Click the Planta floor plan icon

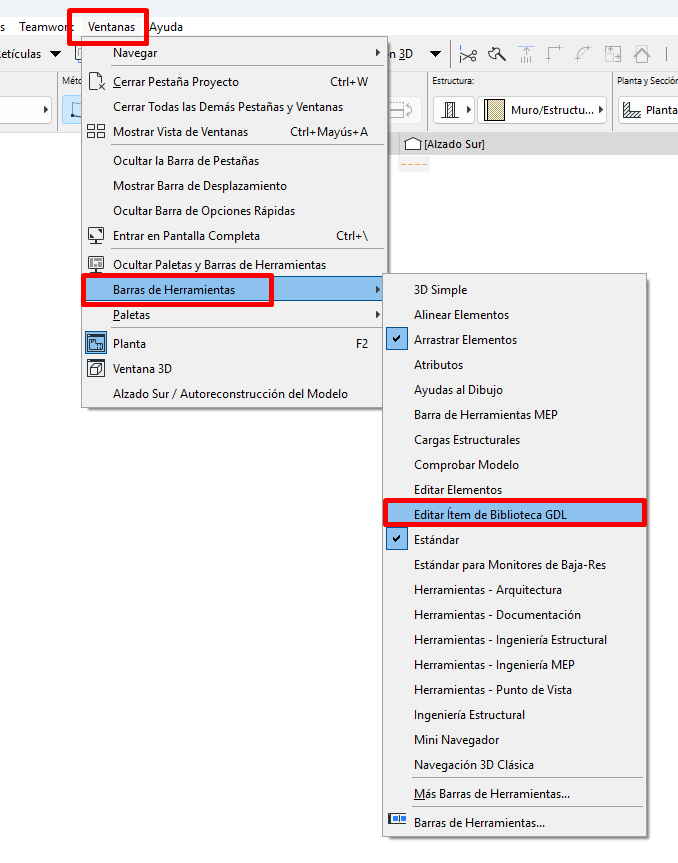tap(96, 343)
